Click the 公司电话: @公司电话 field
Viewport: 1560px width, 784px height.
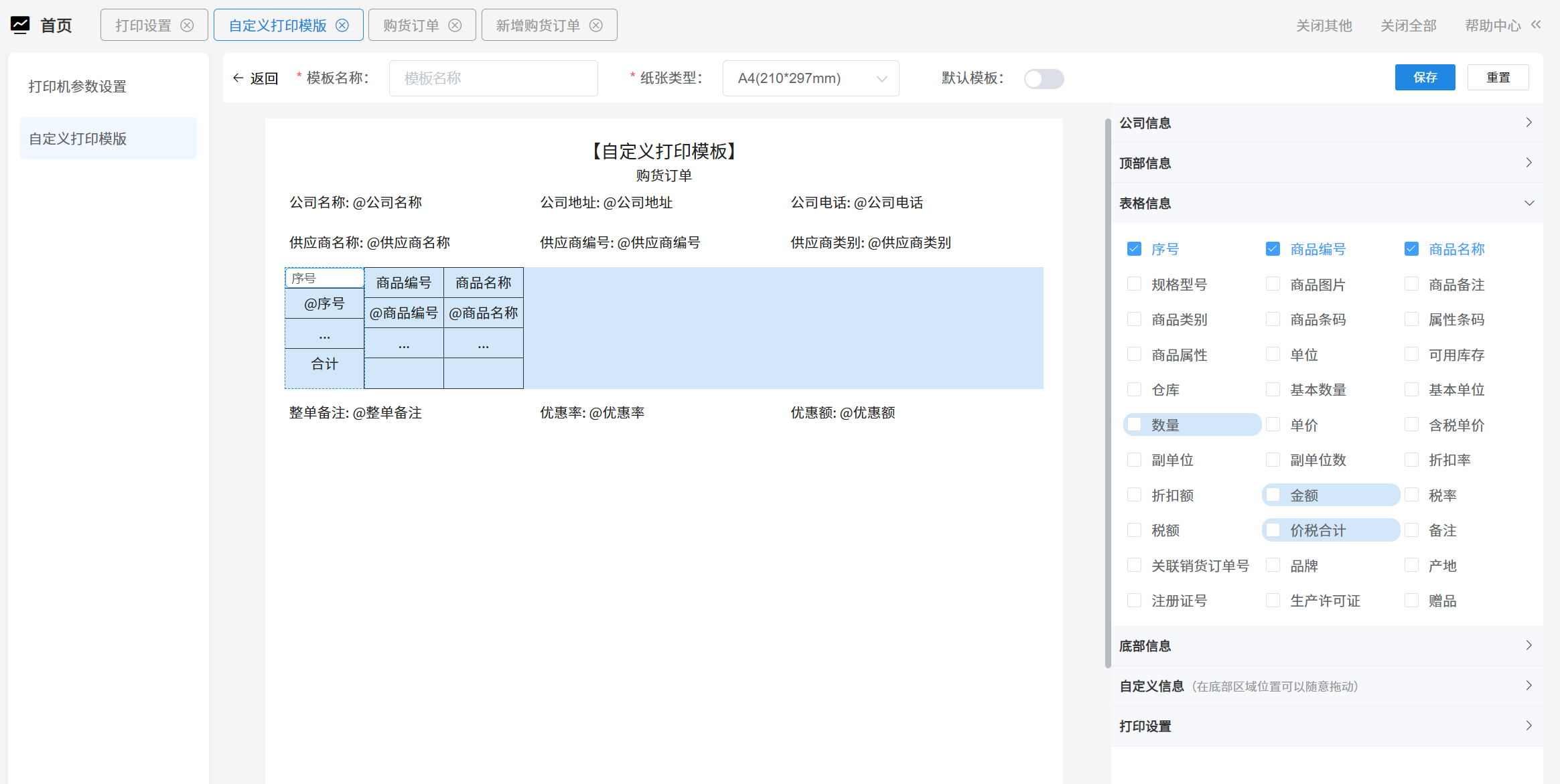tap(857, 203)
